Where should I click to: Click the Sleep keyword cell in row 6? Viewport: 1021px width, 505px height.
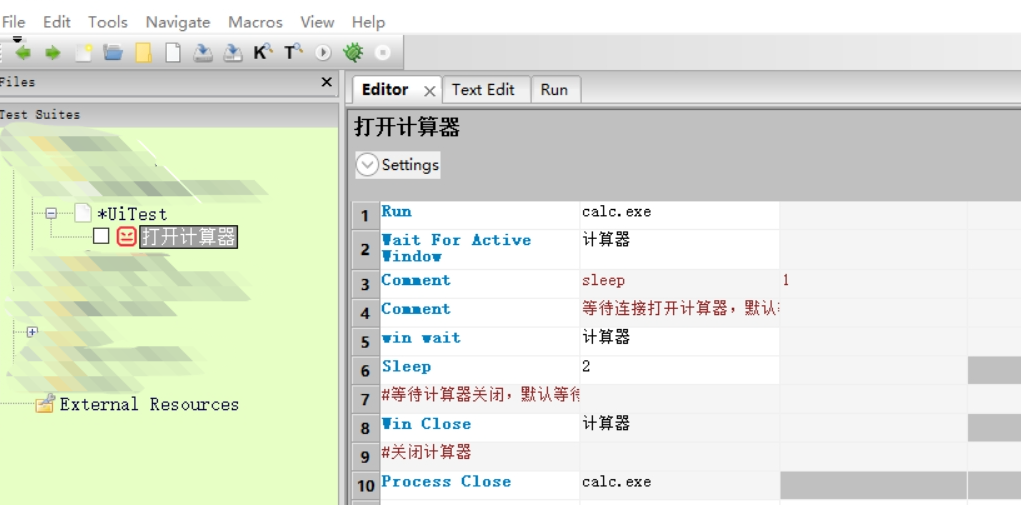point(480,370)
